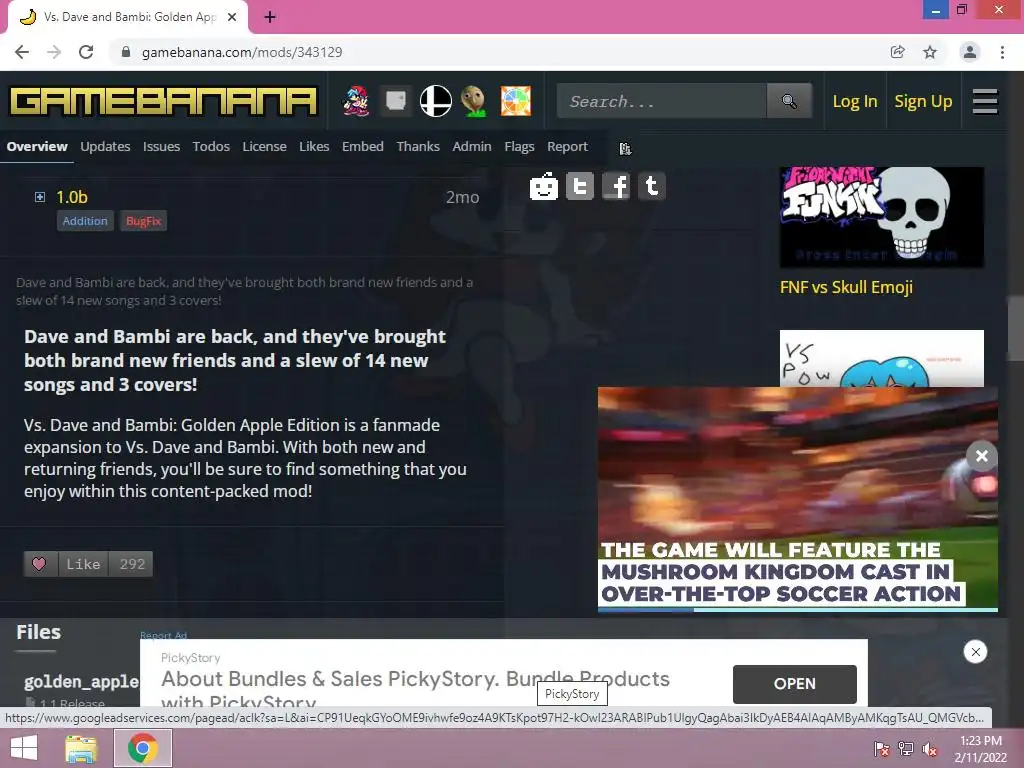Click the browser address bar
The width and height of the screenshot is (1024, 768).
(503, 52)
